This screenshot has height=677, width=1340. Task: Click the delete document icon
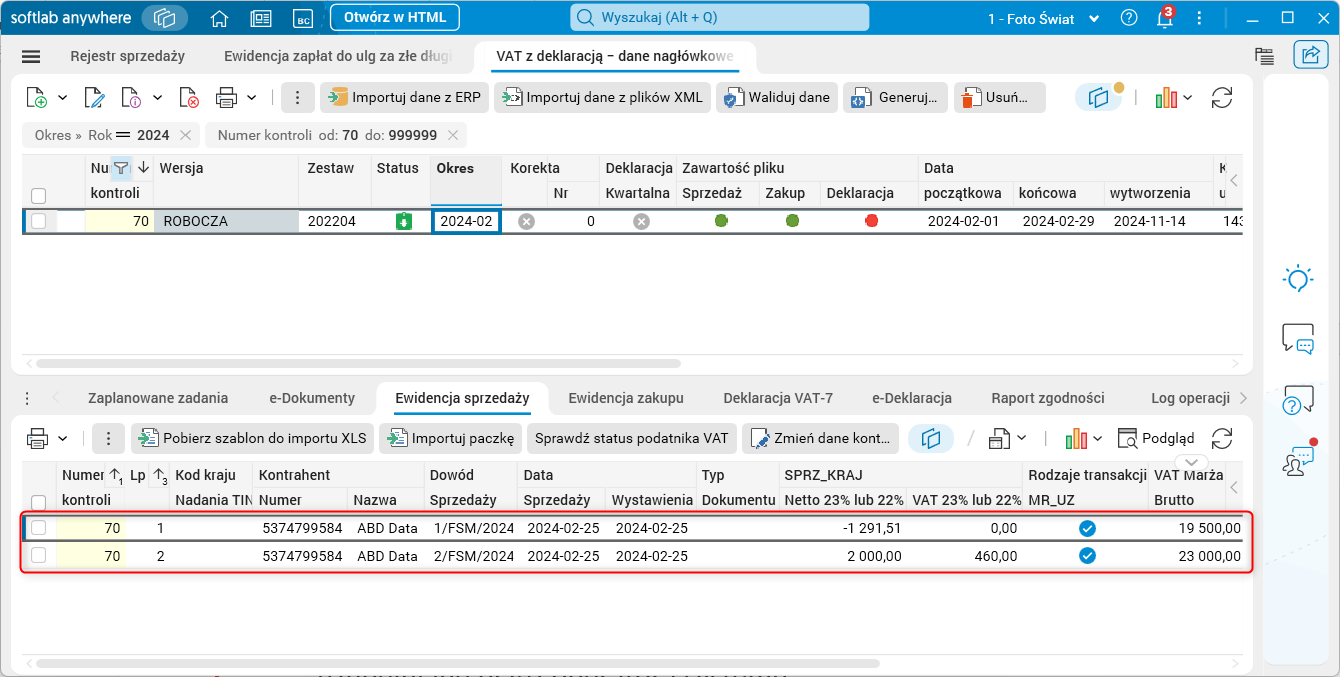click(x=190, y=97)
